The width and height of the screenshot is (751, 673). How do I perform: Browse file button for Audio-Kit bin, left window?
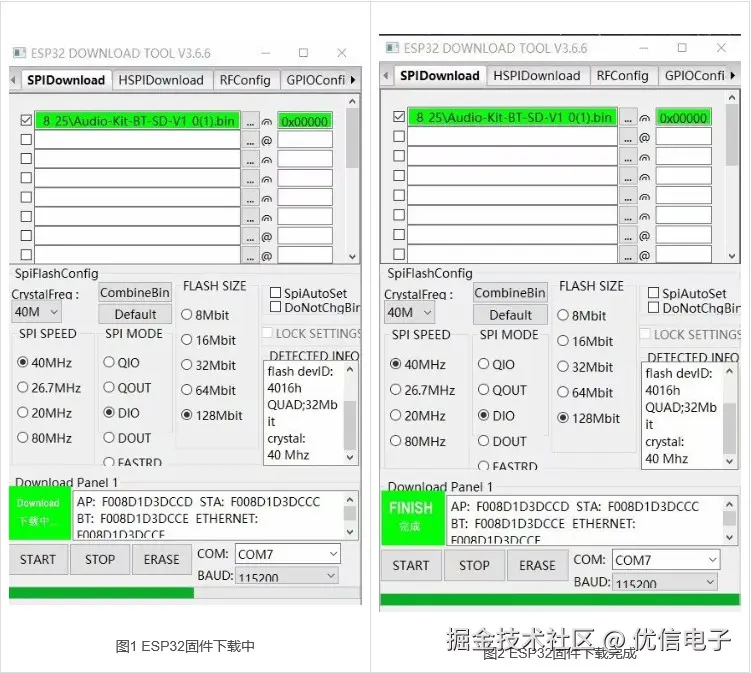[250, 121]
